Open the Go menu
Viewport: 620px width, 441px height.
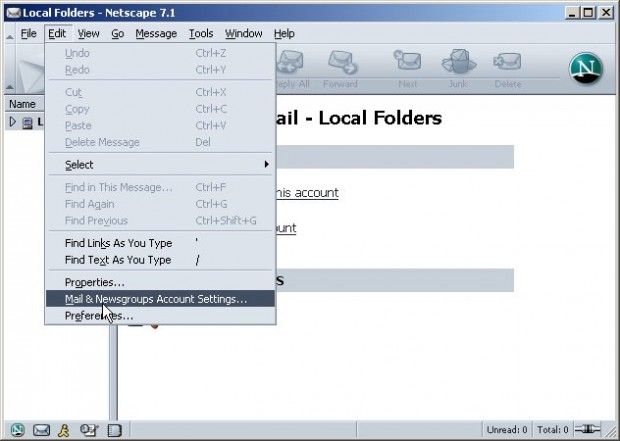117,34
